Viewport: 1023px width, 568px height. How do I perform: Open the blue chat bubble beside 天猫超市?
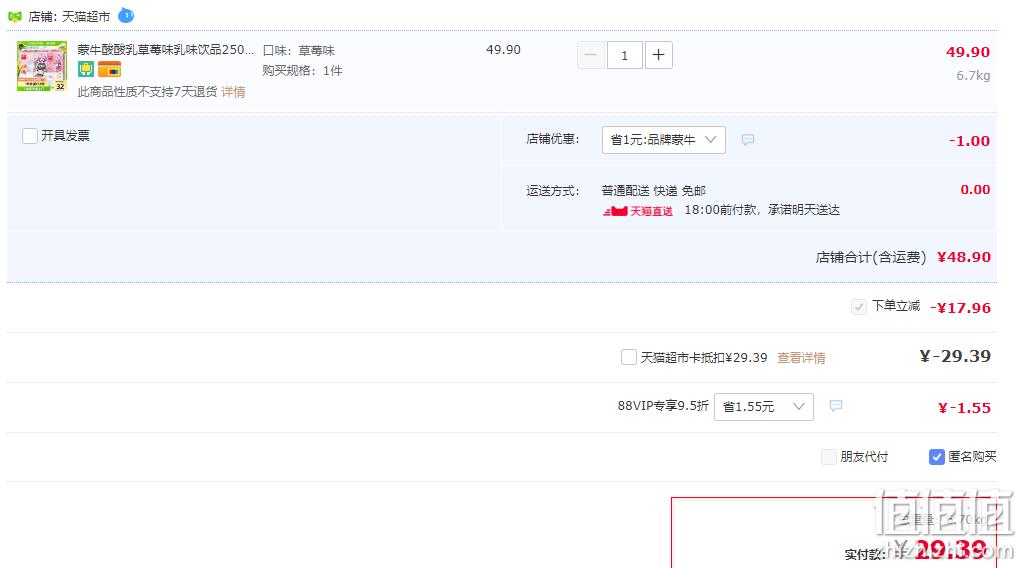tap(126, 15)
